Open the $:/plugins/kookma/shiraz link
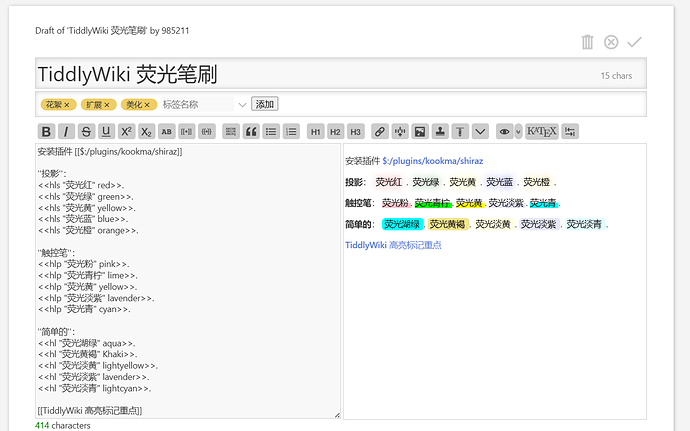 tap(433, 161)
